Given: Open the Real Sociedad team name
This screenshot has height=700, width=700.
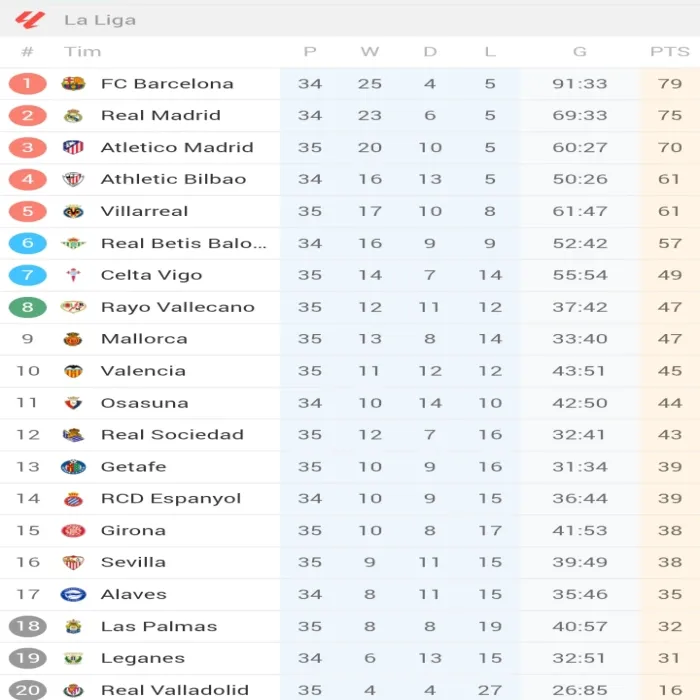Looking at the screenshot, I should coord(172,435).
